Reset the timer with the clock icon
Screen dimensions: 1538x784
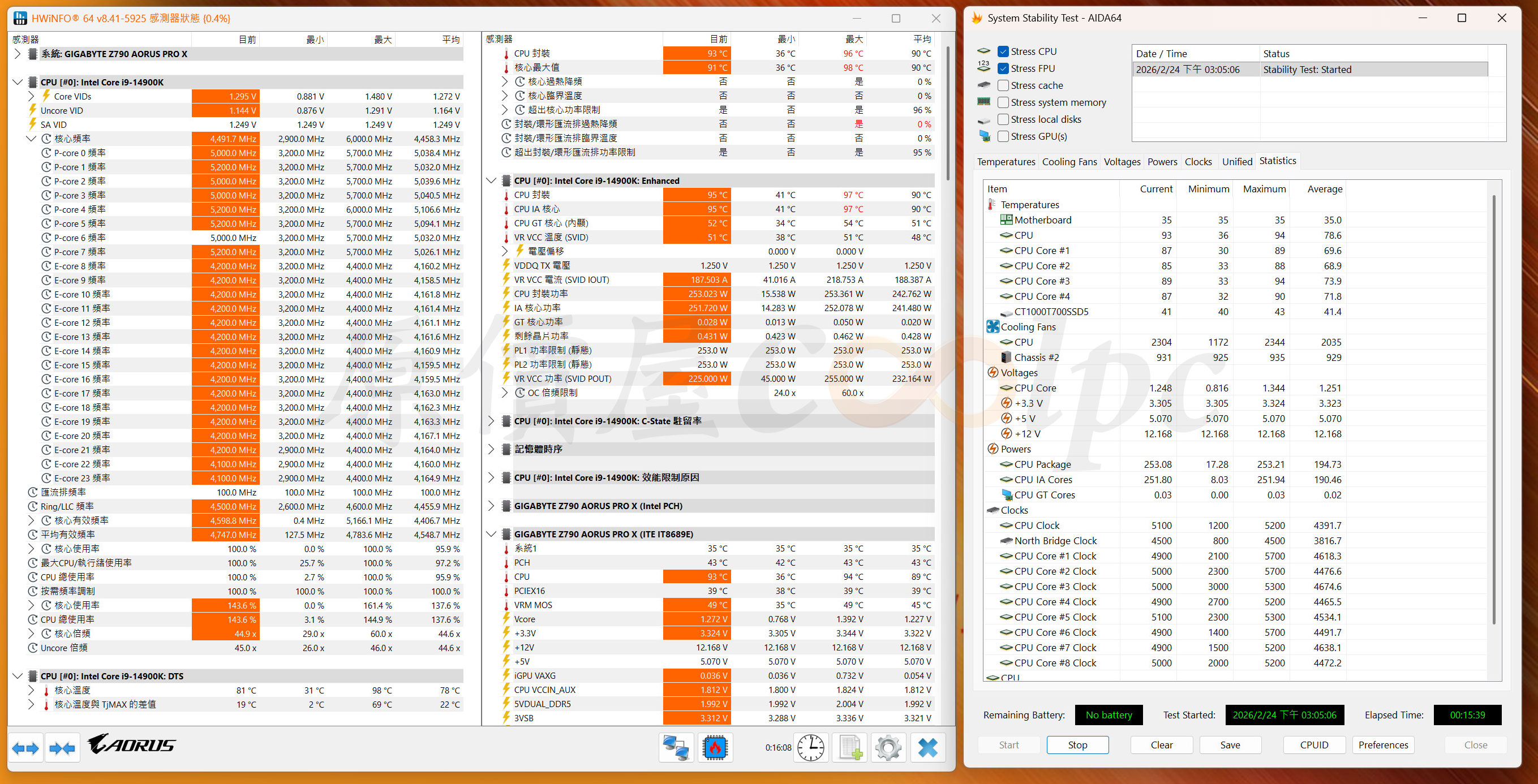point(810,748)
